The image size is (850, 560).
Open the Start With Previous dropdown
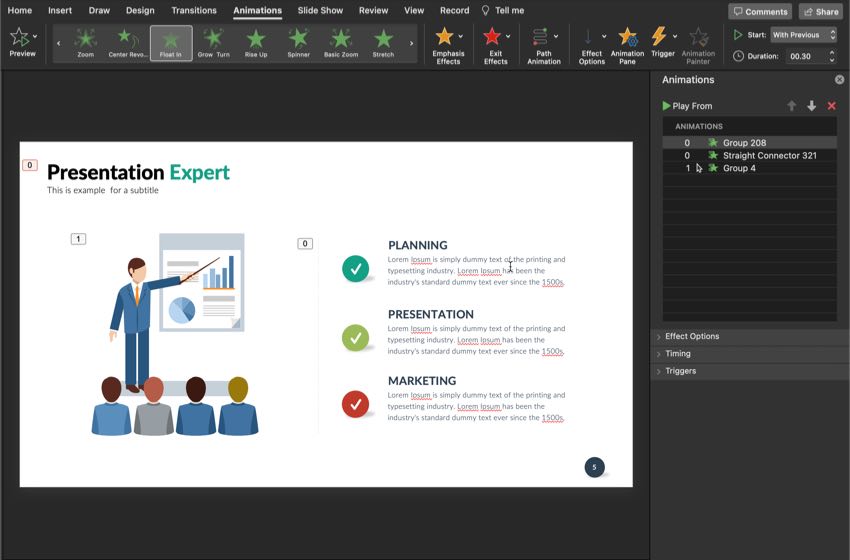pos(803,35)
